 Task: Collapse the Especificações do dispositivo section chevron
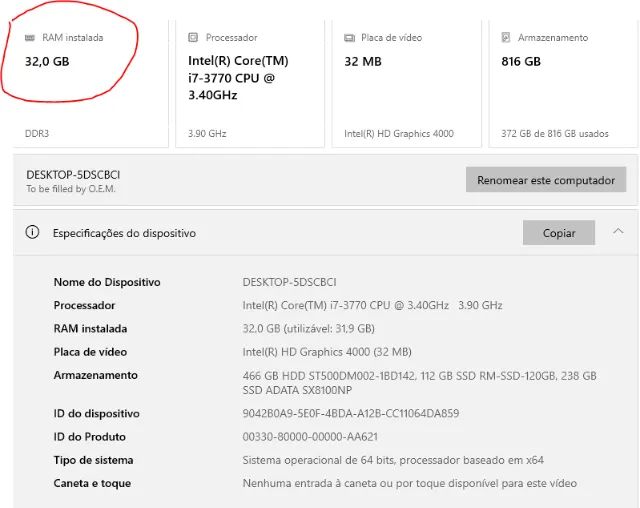point(618,231)
